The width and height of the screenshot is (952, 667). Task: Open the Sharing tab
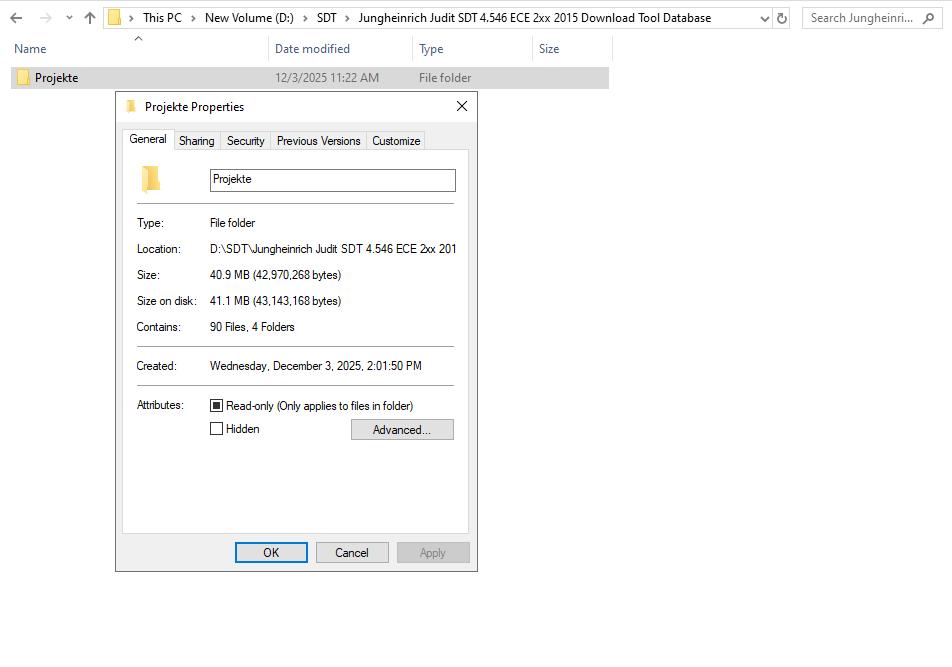[x=197, y=141]
